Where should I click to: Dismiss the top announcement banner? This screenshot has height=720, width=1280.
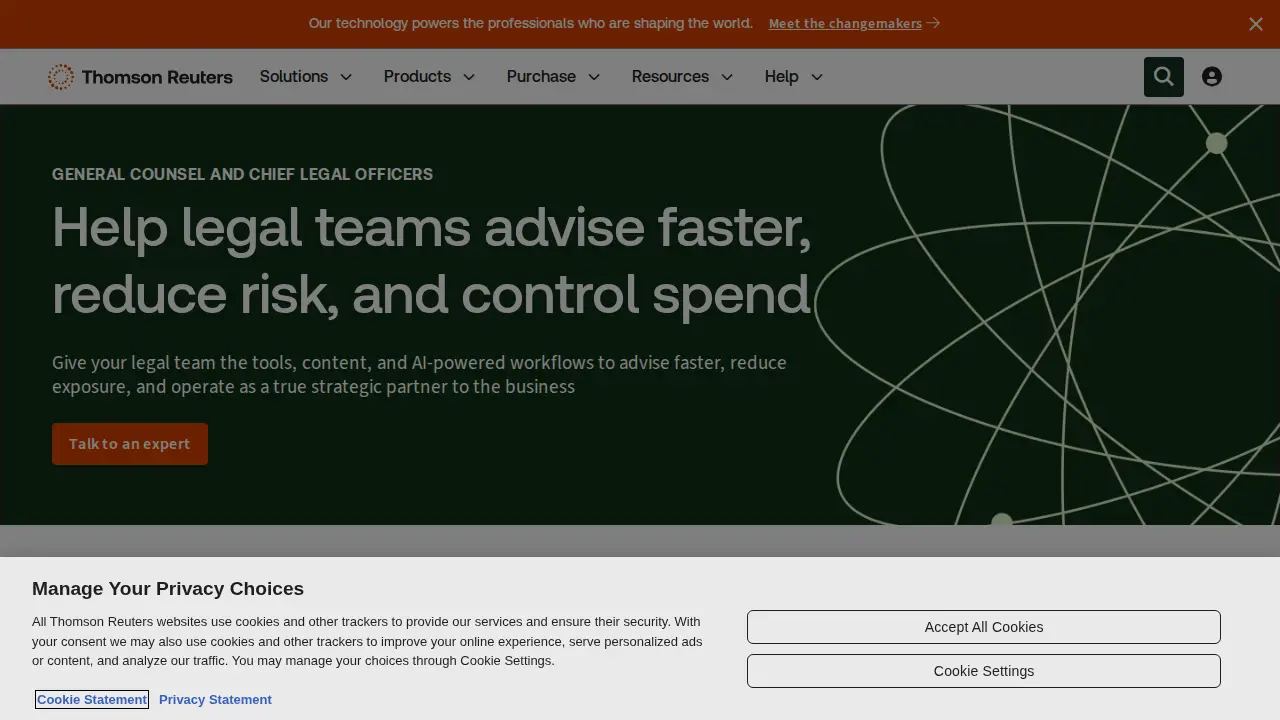tap(1256, 24)
